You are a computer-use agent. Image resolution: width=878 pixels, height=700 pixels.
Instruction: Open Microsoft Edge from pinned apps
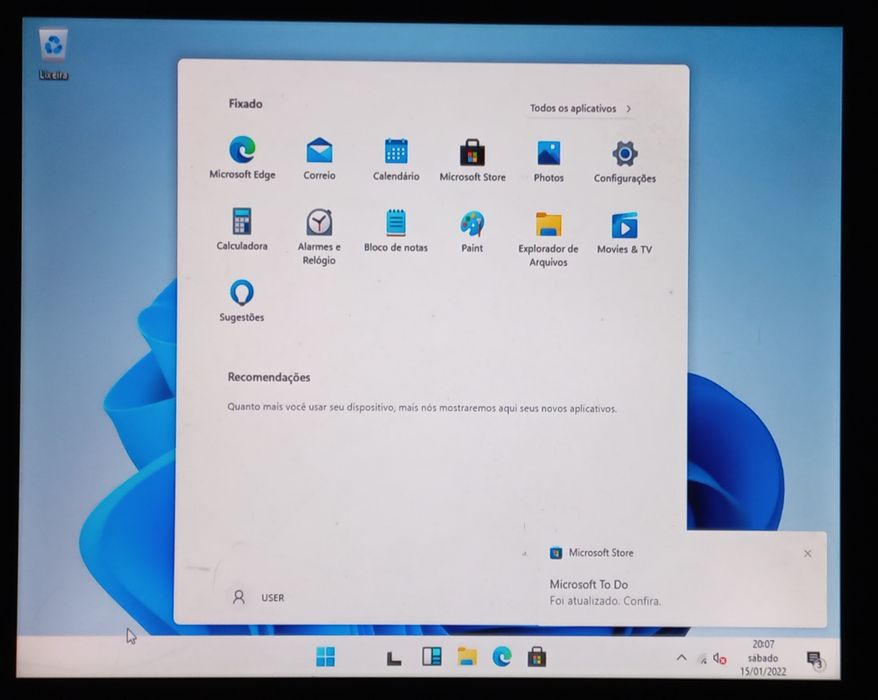(242, 157)
